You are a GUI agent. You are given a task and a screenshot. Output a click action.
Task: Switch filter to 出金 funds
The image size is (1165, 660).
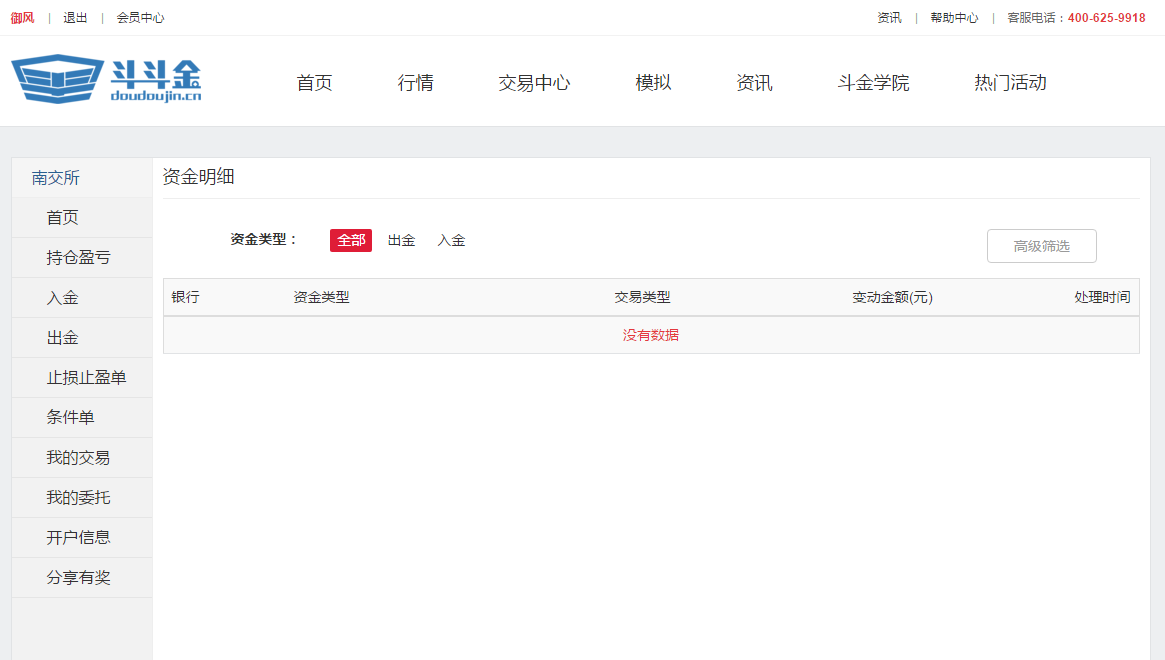pos(401,240)
